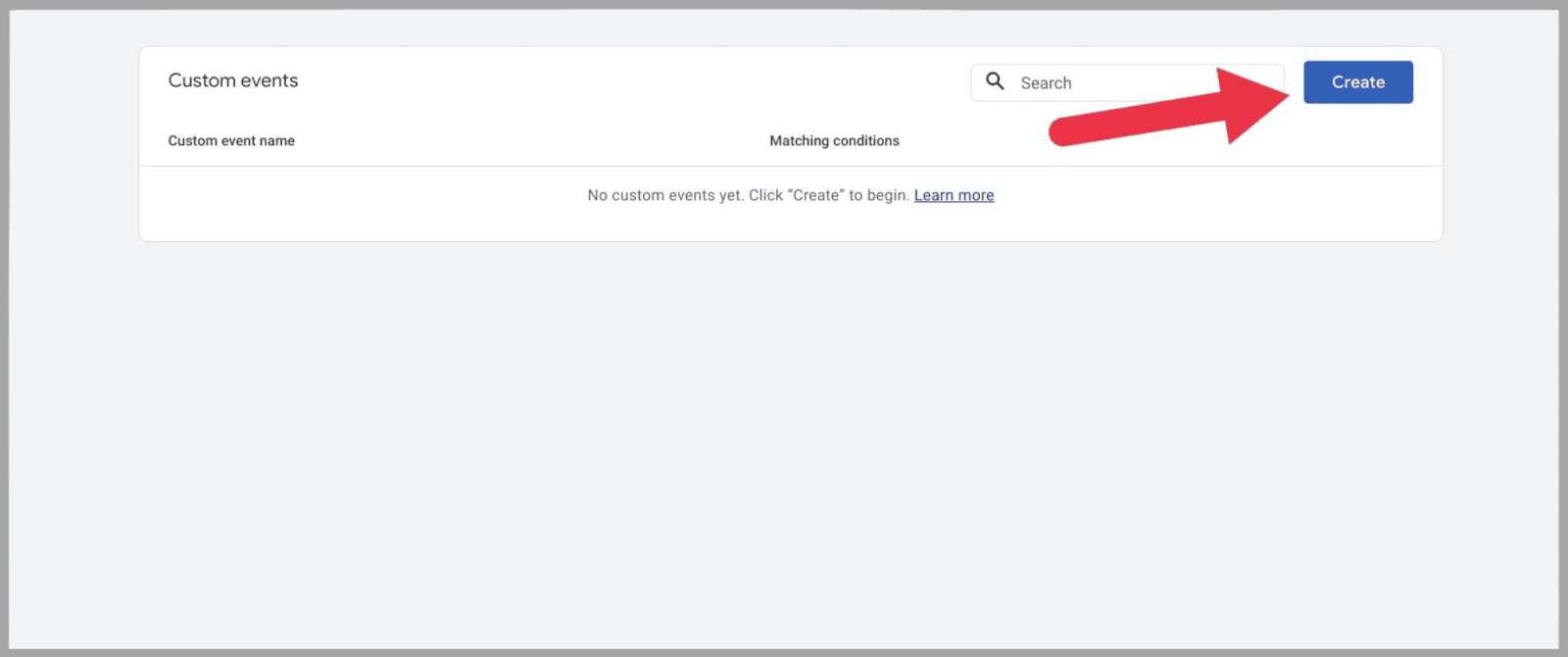Select the Matching conditions column header
Screen dimensions: 1568x657
click(x=834, y=141)
